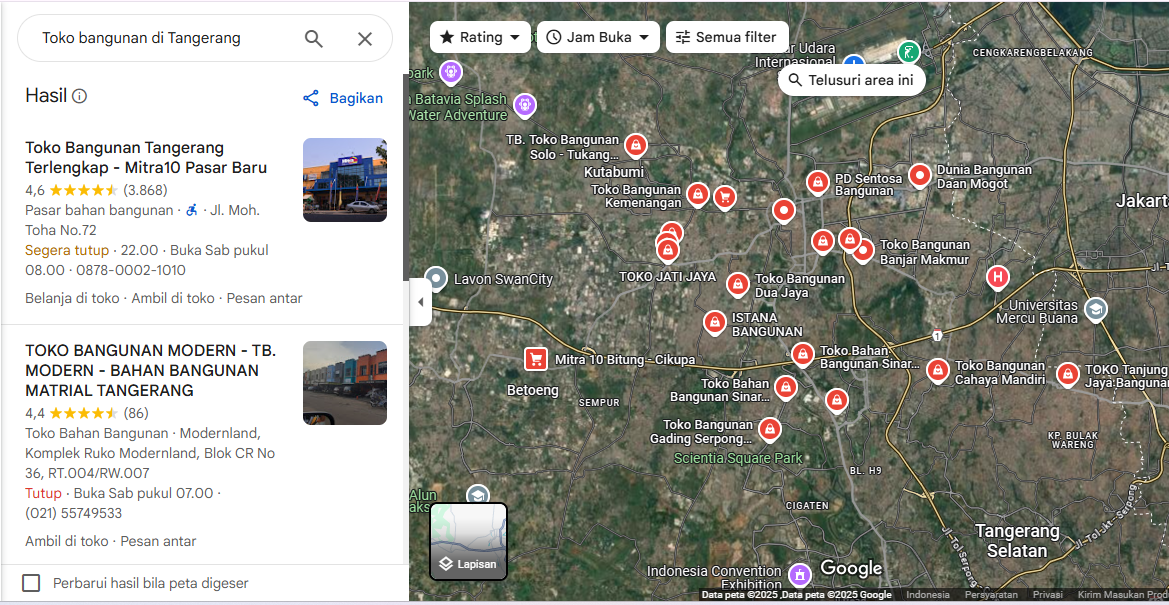Click the 'Tangerang Selatan' map label
Screen dimensions: 1169x605
[1018, 541]
